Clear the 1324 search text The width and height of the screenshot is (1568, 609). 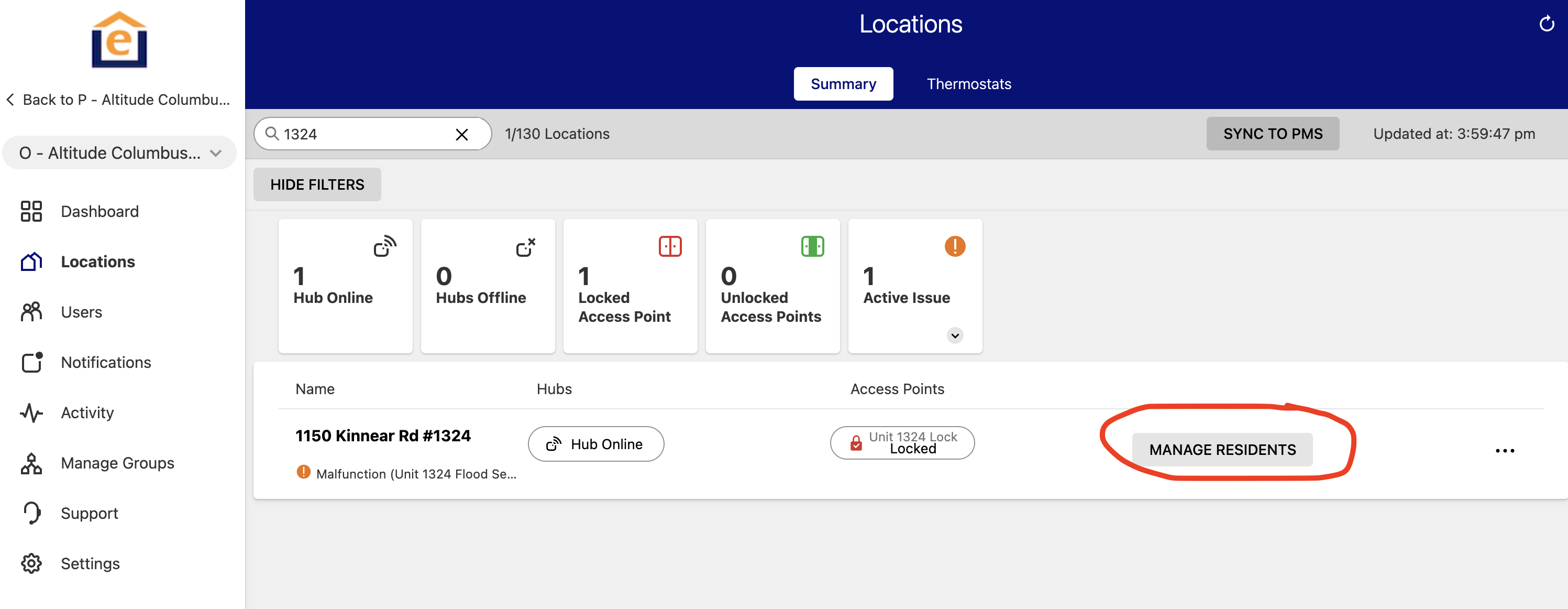click(x=462, y=134)
